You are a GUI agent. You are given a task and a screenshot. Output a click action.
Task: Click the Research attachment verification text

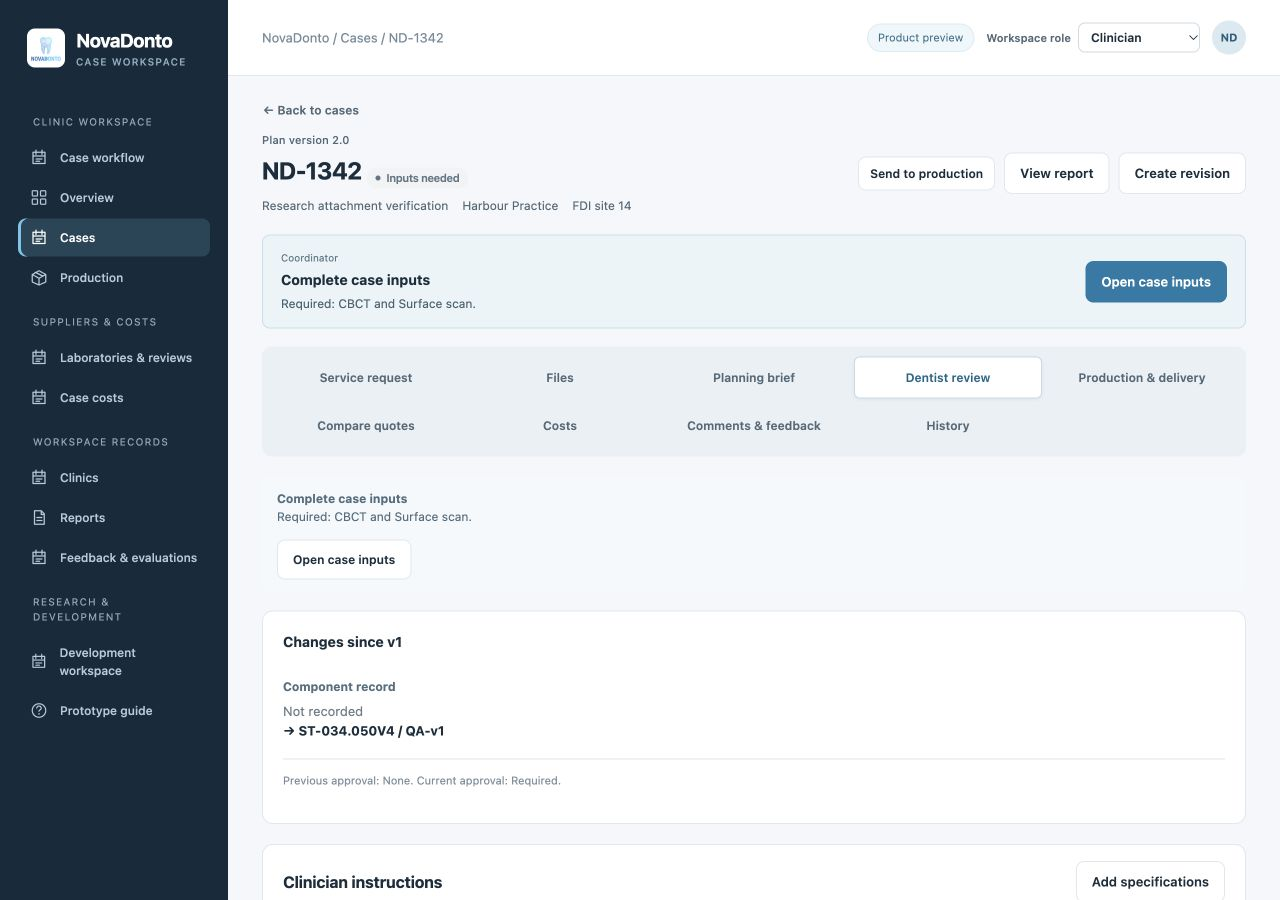coord(355,206)
